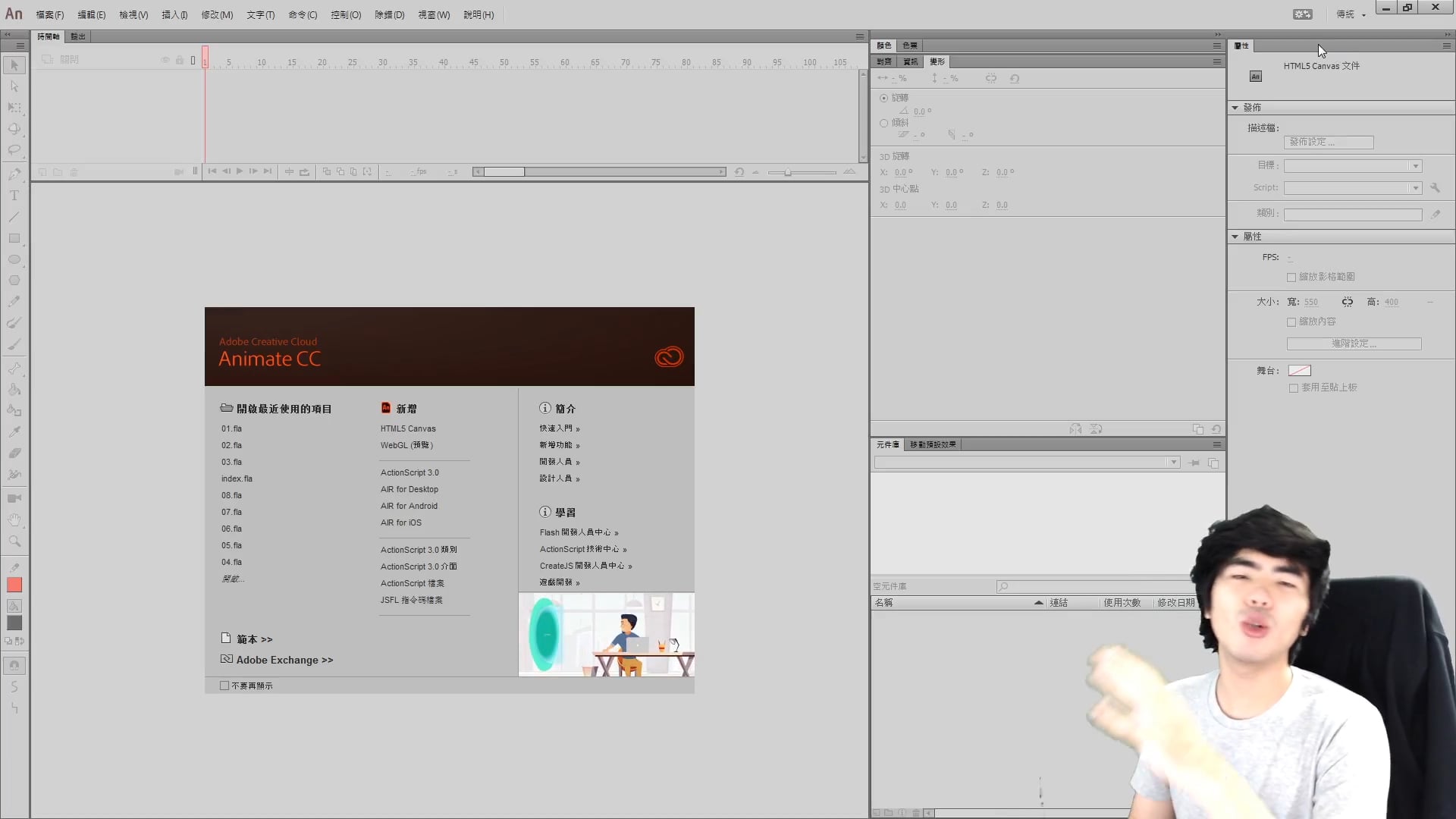Open recent file index.fla
Image resolution: width=1456 pixels, height=819 pixels.
click(237, 479)
